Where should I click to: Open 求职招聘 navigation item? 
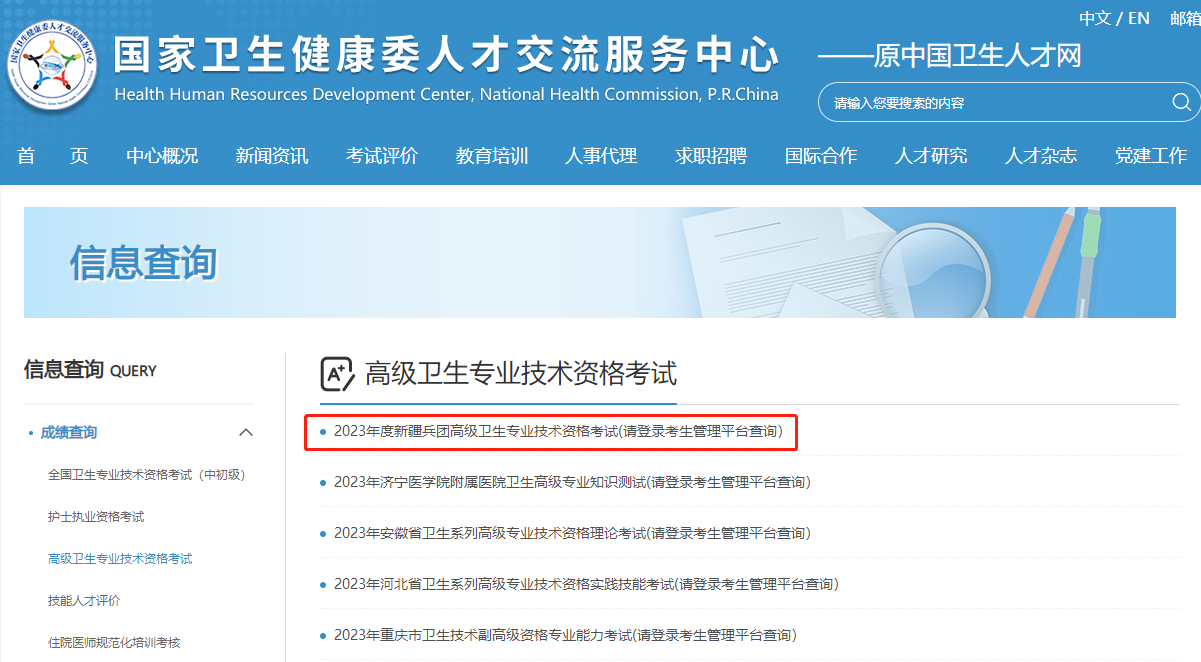point(711,155)
